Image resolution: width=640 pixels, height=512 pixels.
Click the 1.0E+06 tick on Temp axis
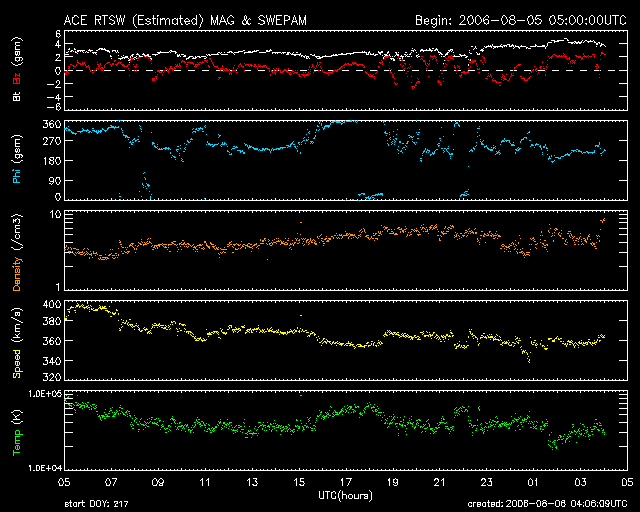pyautogui.click(x=42, y=395)
